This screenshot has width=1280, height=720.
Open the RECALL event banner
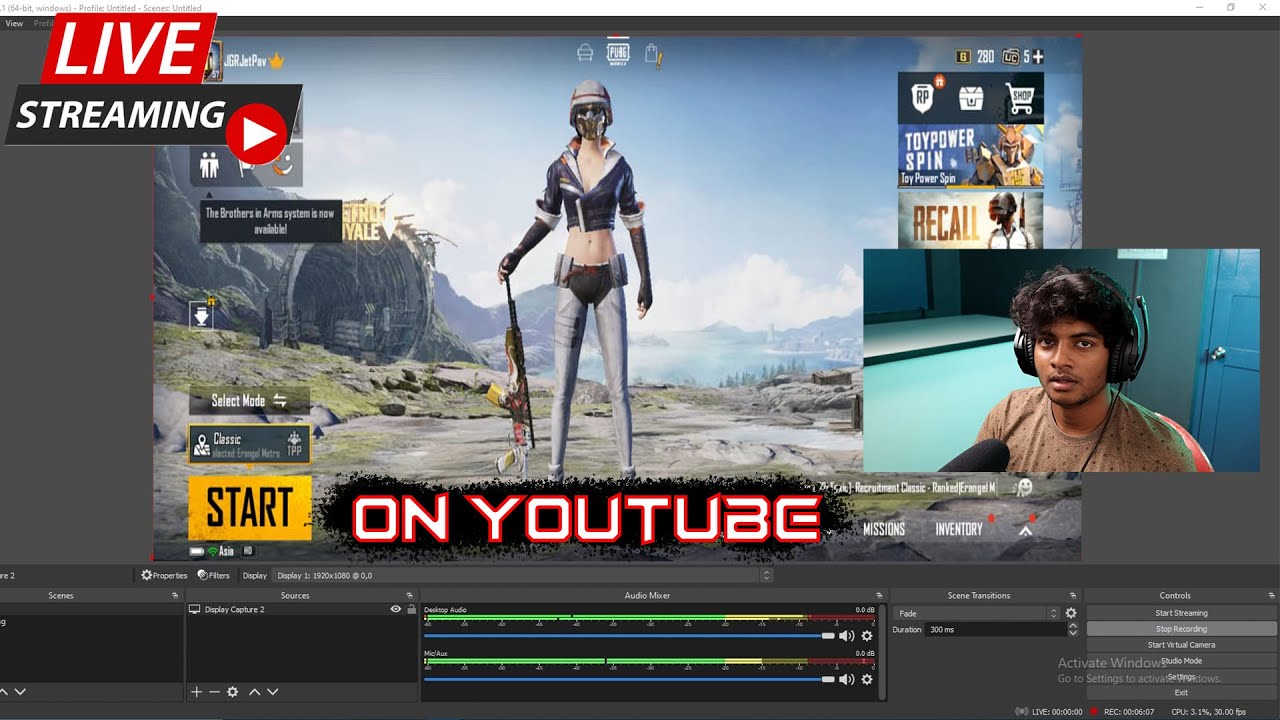(x=971, y=220)
